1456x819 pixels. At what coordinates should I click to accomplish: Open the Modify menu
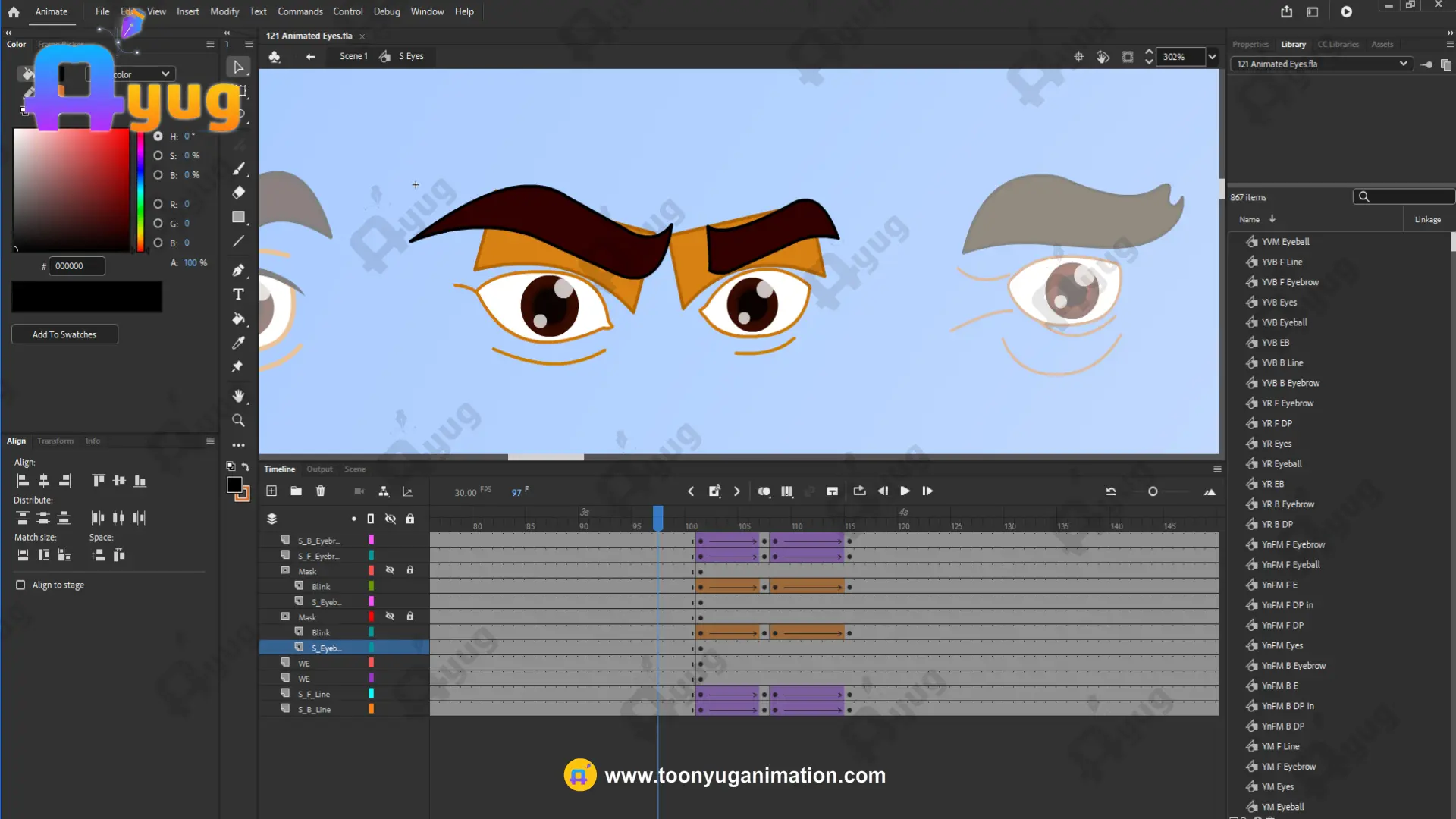point(224,11)
